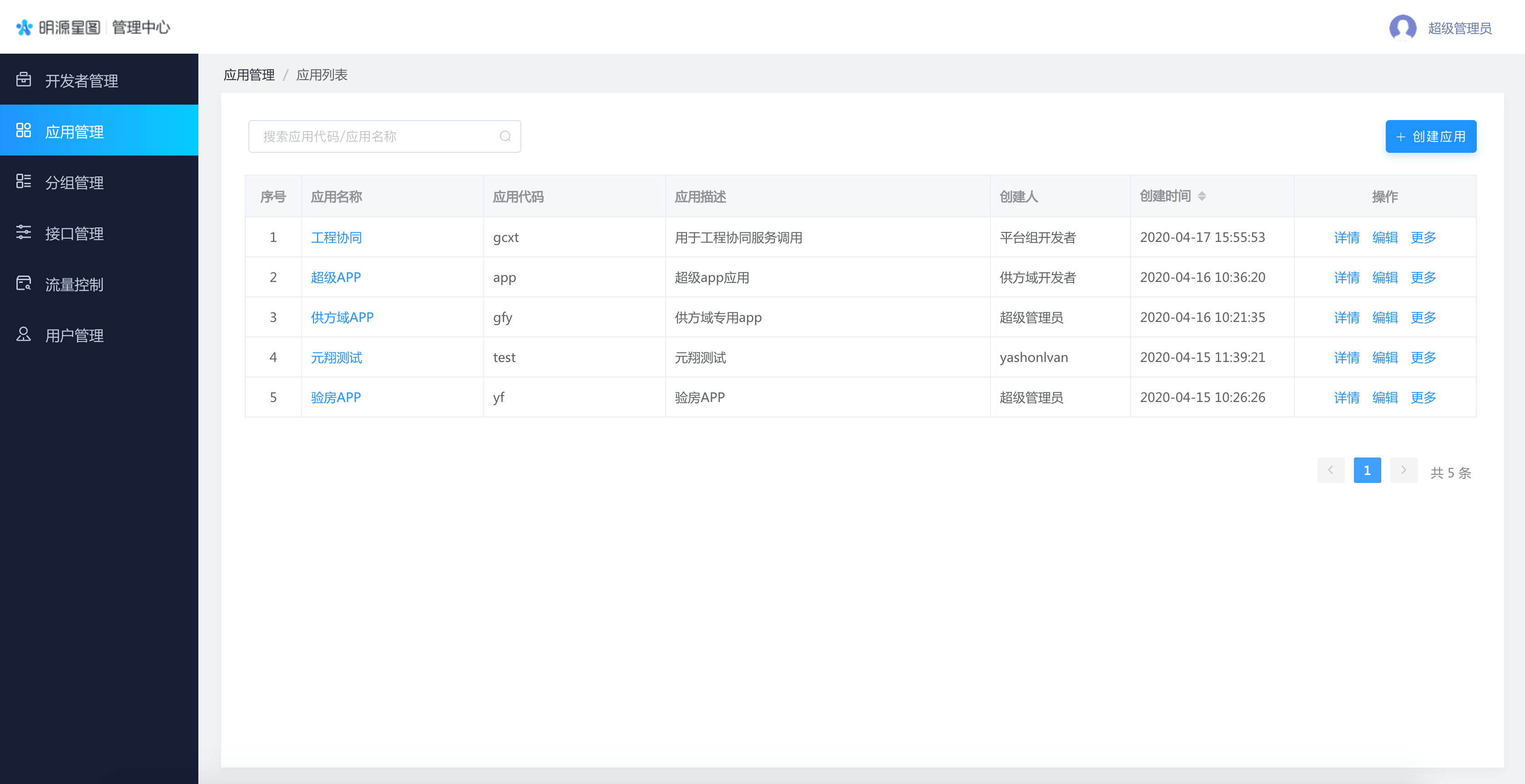This screenshot has width=1525, height=784.
Task: Click the search magnifier icon
Action: coord(505,136)
